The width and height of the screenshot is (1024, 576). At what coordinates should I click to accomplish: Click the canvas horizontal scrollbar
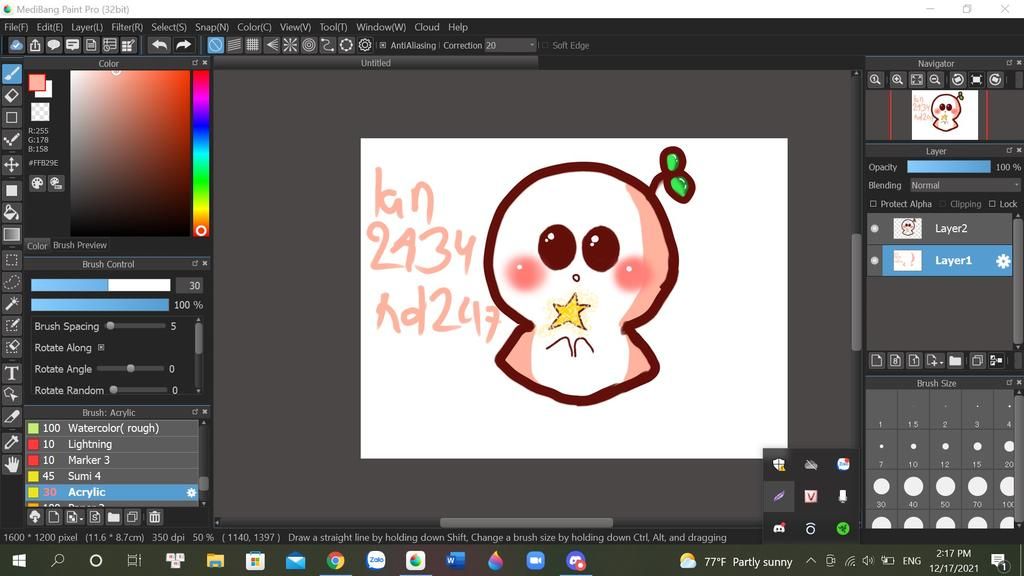[x=526, y=522]
